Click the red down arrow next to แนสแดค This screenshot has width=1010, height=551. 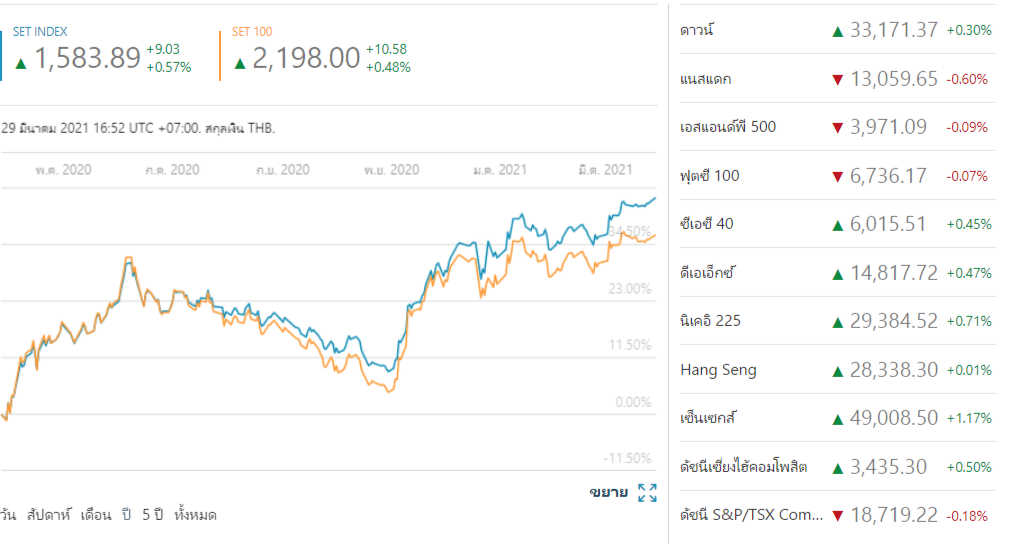(838, 79)
